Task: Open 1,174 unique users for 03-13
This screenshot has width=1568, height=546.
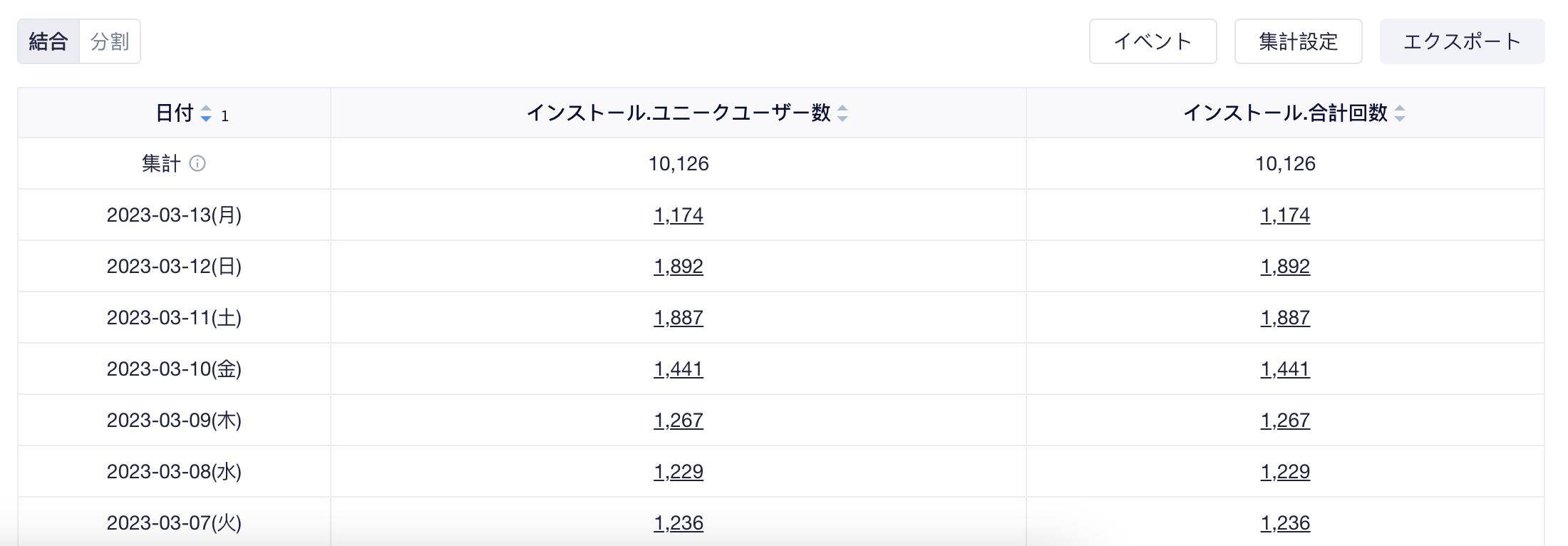Action: coord(678,215)
